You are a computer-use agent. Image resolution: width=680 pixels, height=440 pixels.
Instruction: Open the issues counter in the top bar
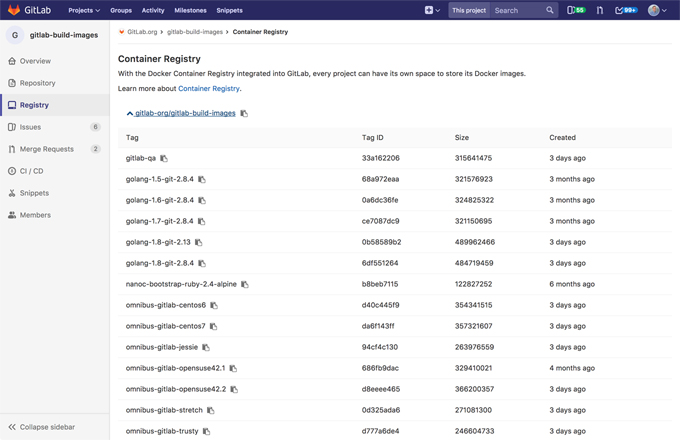(x=577, y=10)
